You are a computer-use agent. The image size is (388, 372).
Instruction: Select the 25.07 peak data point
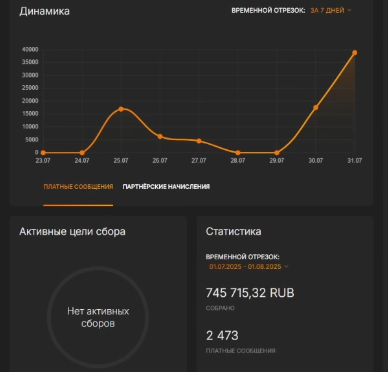121,109
